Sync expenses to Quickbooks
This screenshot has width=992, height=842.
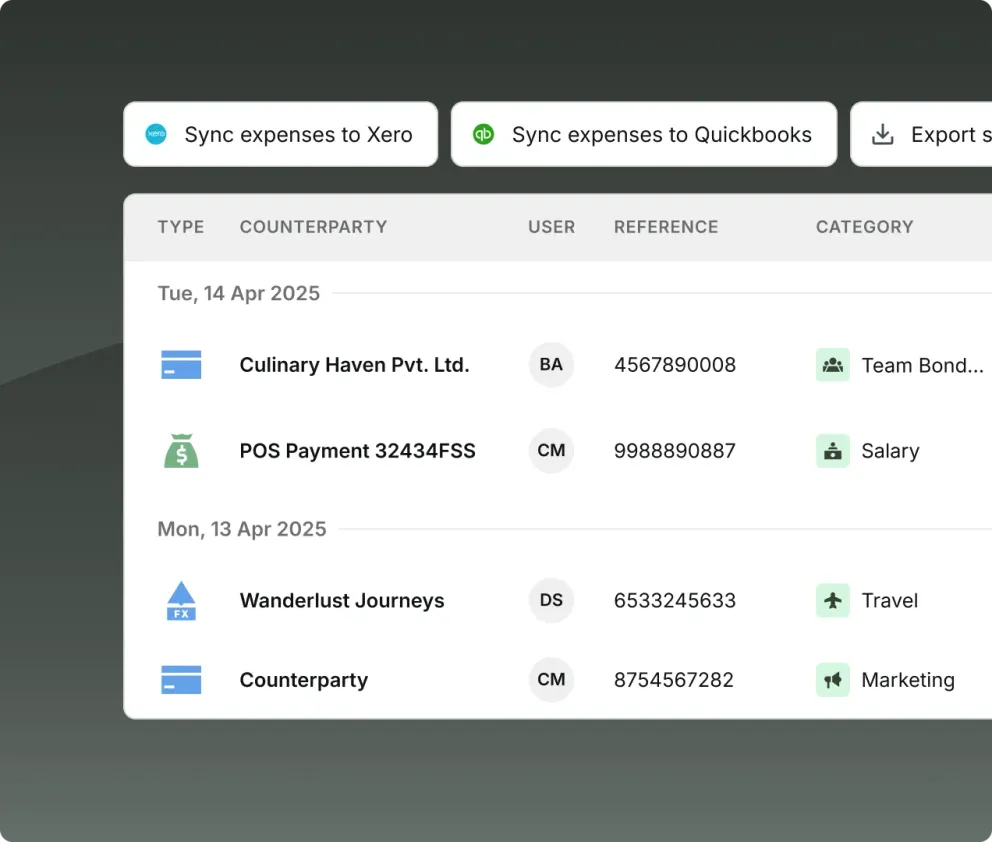(x=644, y=134)
